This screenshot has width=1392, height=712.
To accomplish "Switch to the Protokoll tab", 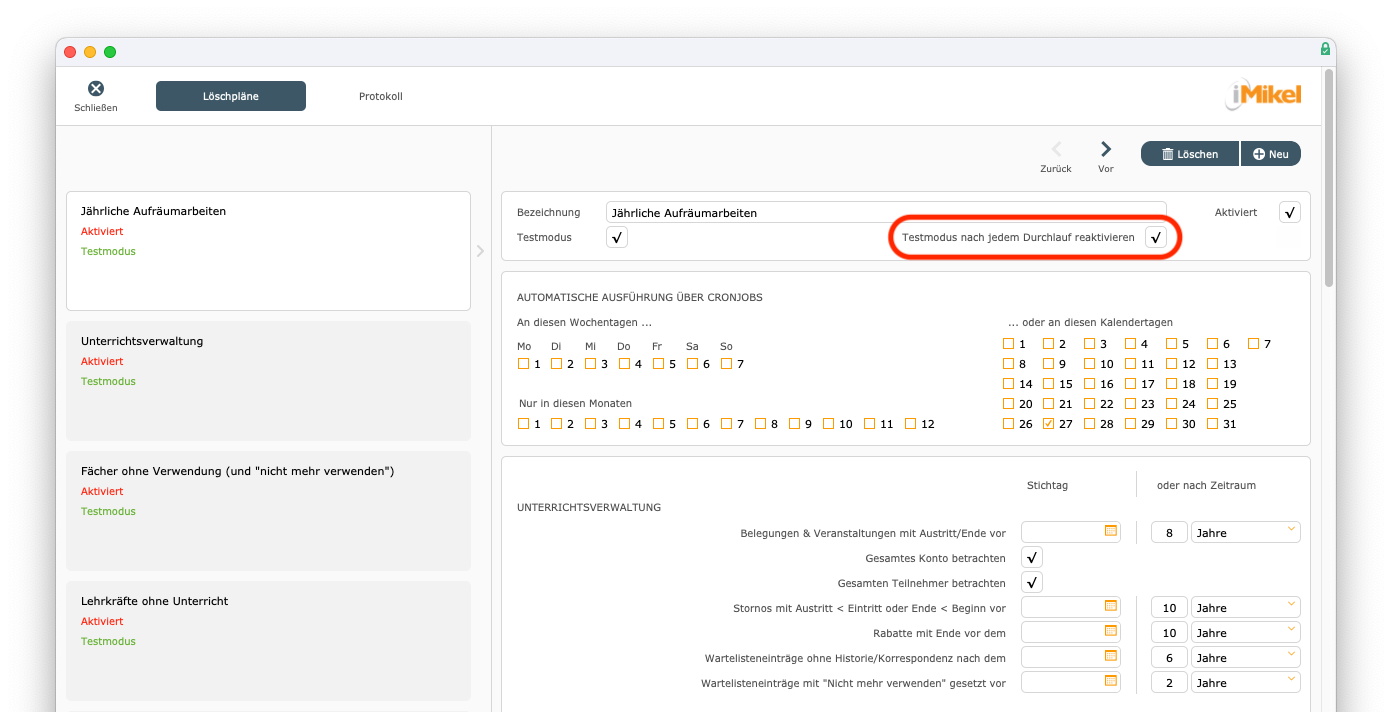I will [380, 96].
